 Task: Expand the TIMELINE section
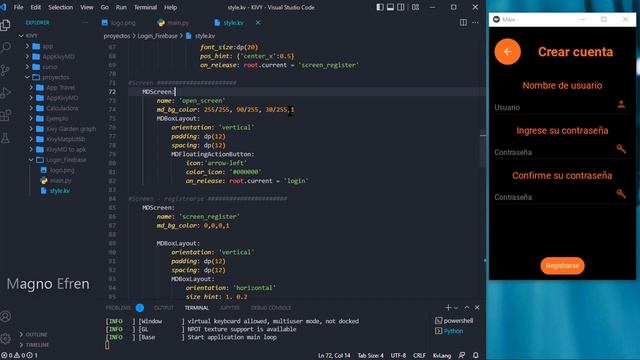(x=34, y=345)
